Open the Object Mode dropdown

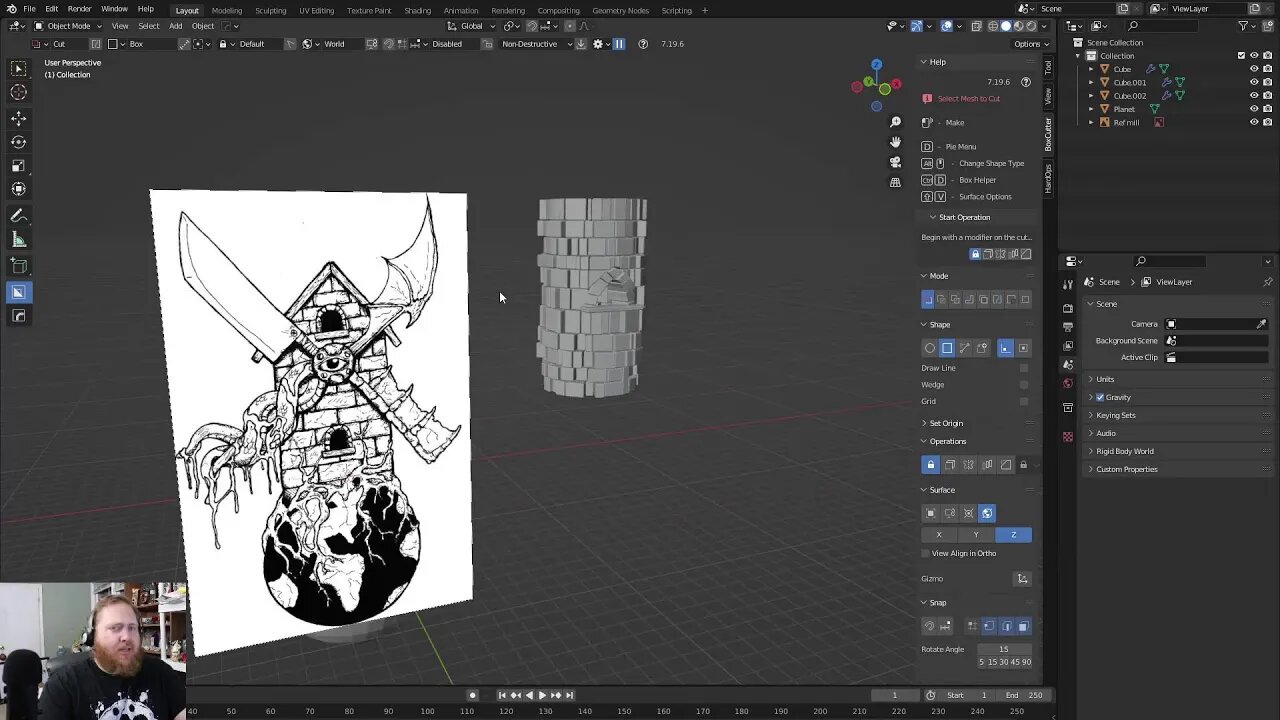(x=68, y=26)
